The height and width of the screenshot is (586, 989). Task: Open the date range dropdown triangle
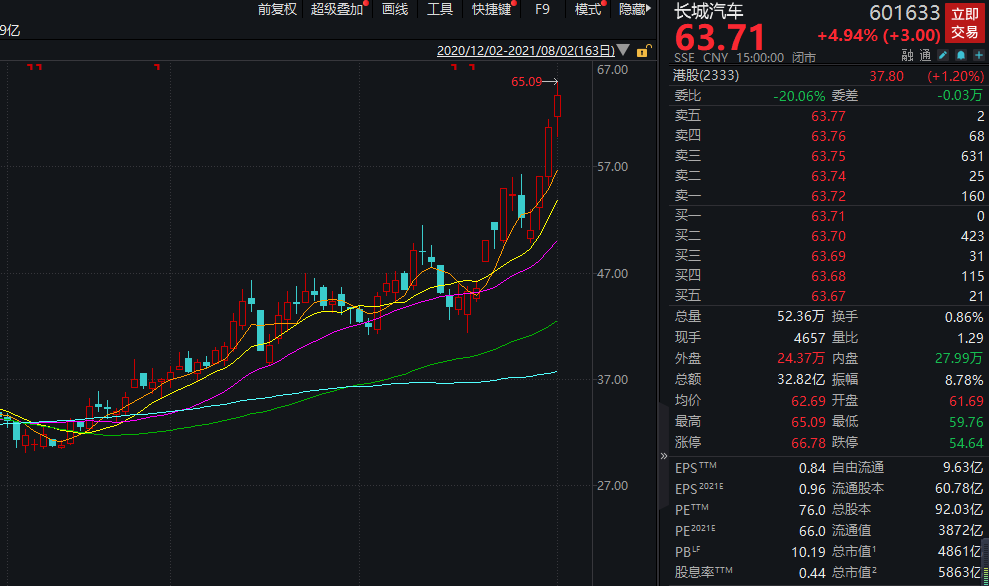[624, 50]
